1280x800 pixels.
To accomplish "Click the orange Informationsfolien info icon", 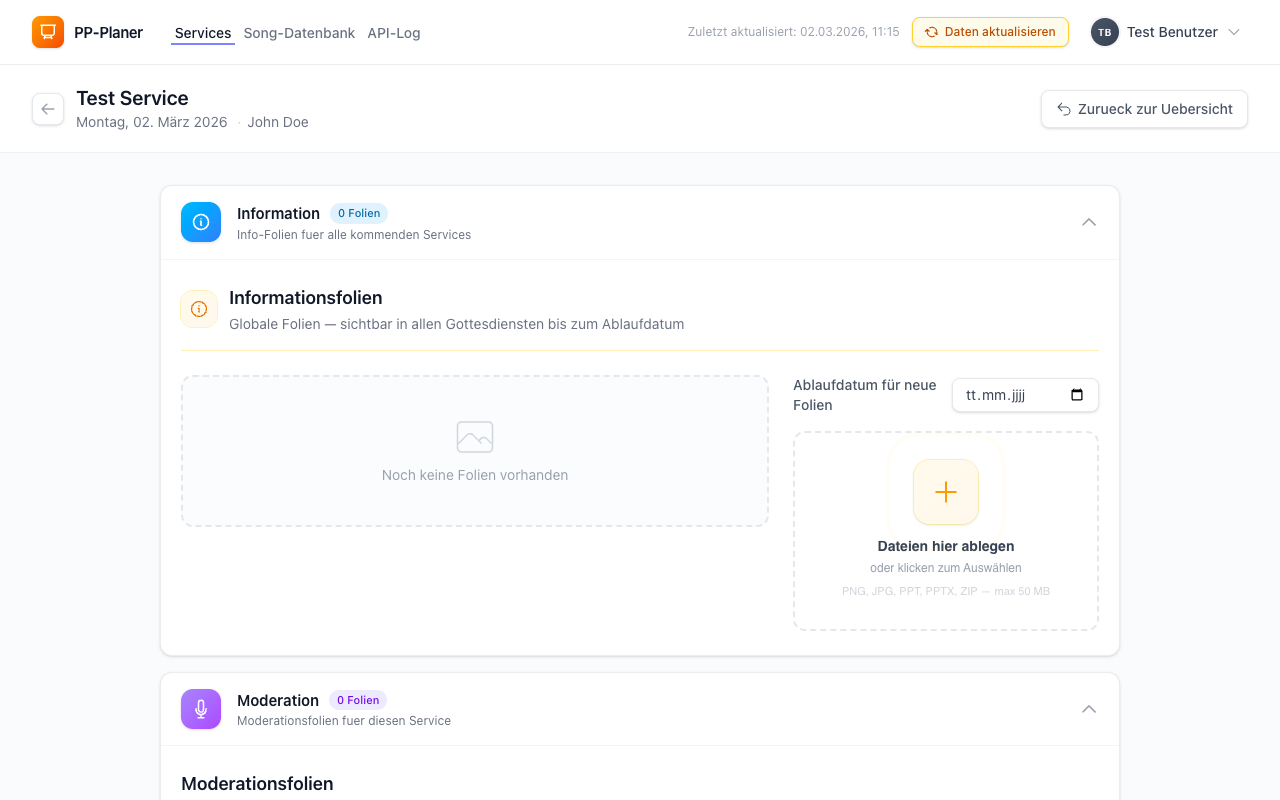I will [199, 309].
